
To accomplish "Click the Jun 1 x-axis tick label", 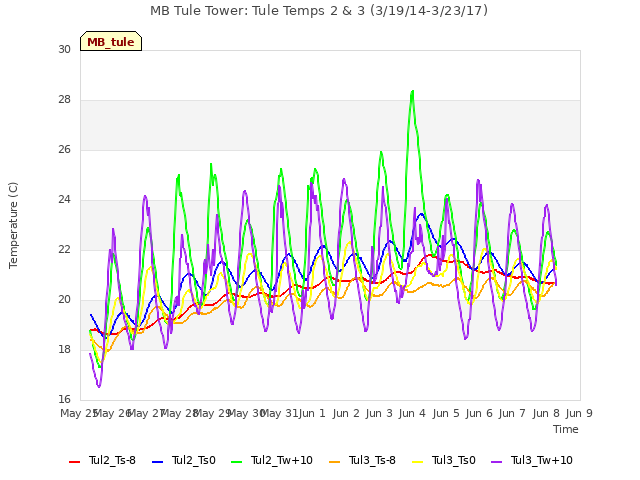I will click(x=312, y=413).
